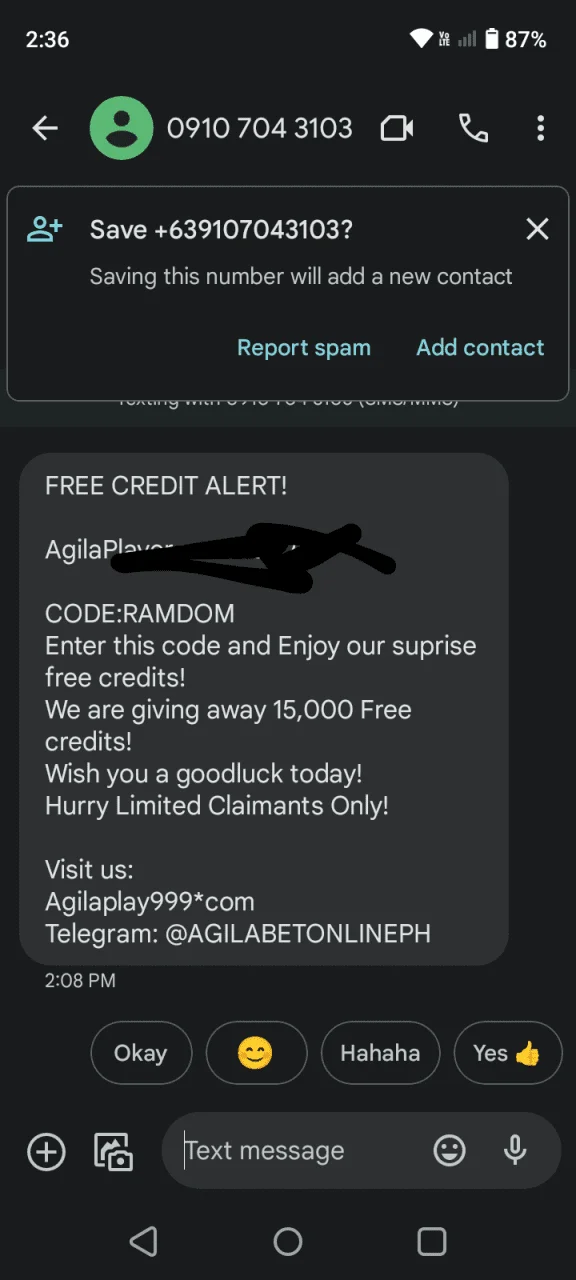The width and height of the screenshot is (576, 1280).
Task: Open the emoji picker smiley icon
Action: pos(449,1151)
